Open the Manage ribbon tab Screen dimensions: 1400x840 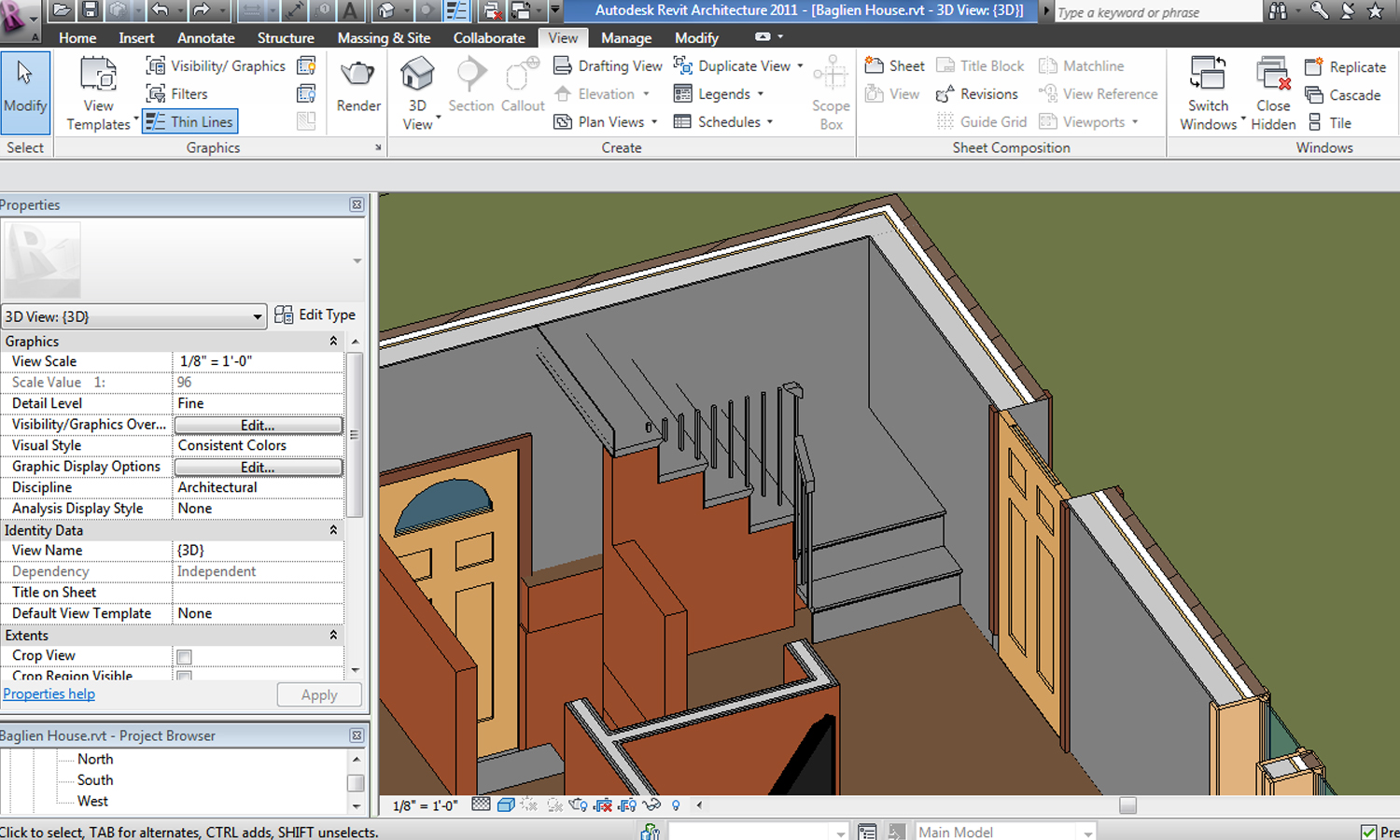[x=625, y=38]
